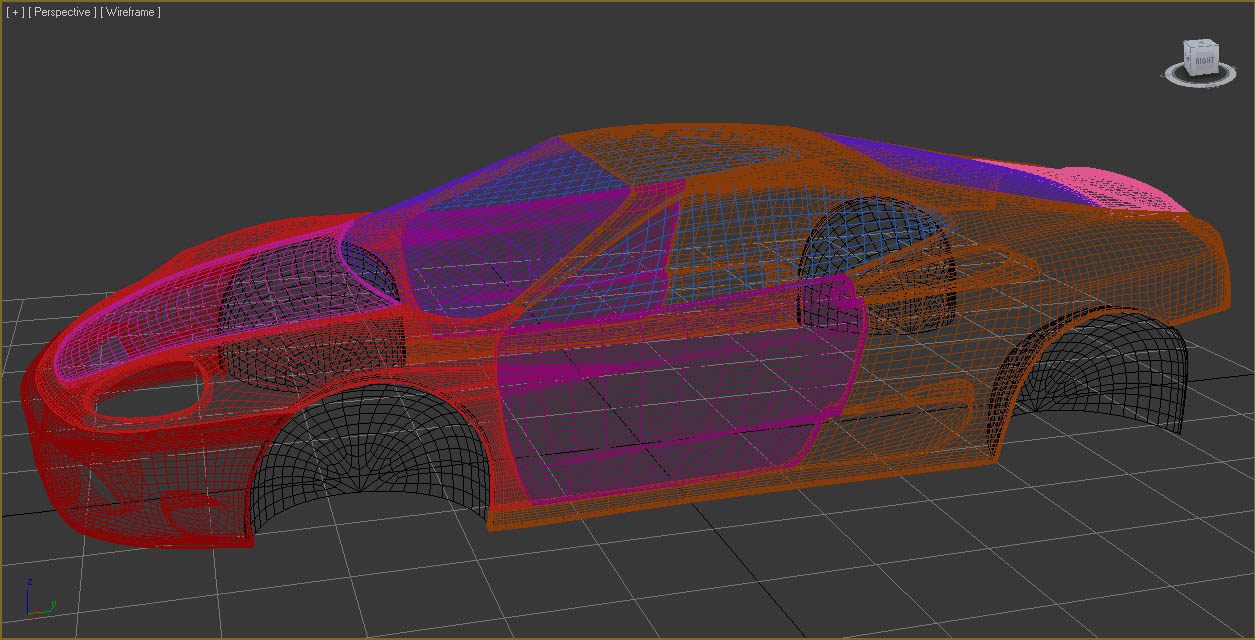Click the XYZ axis tripod icon
Viewport: 1255px width, 640px height.
pos(38,597)
